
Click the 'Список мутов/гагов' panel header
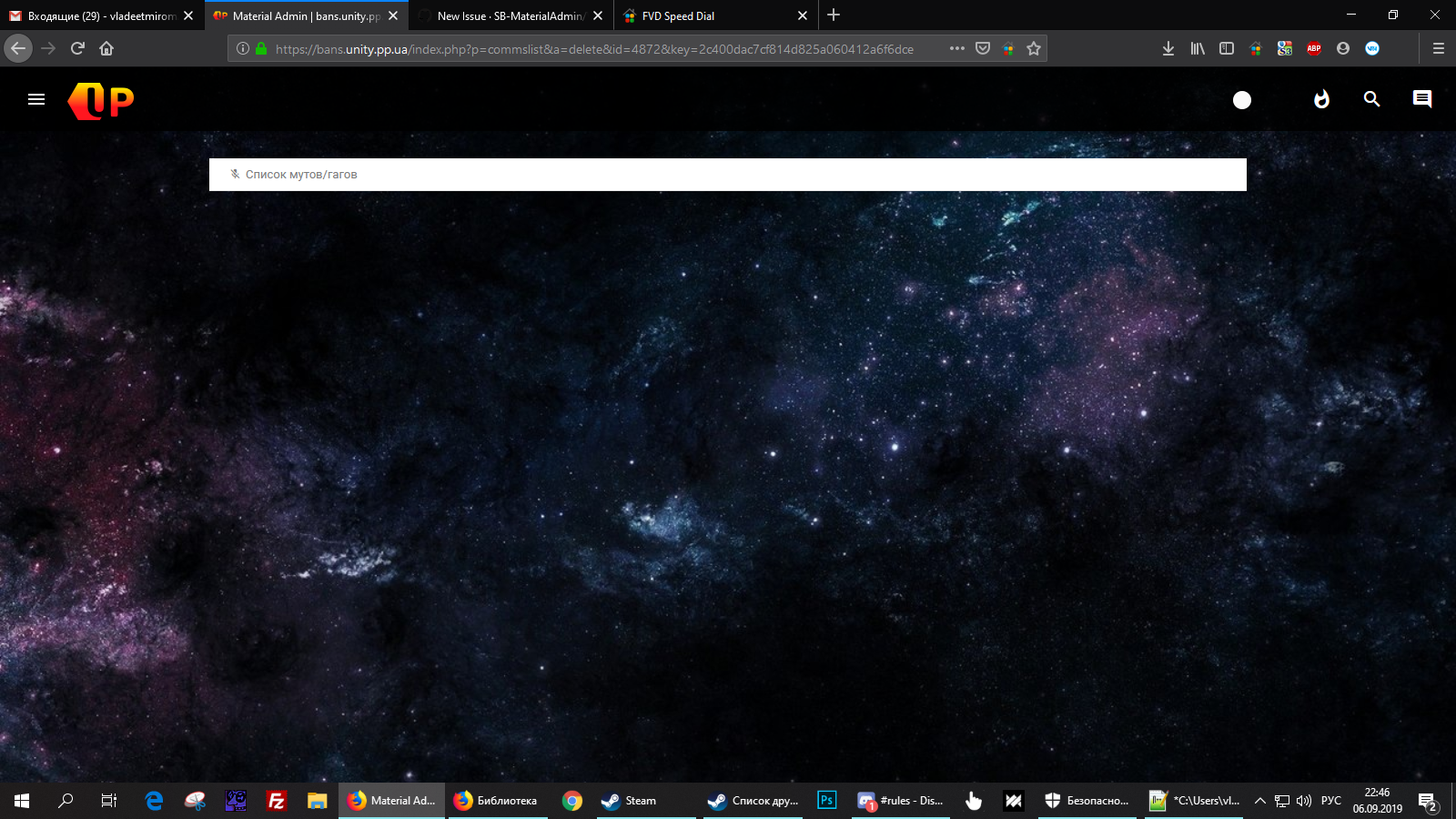(728, 175)
